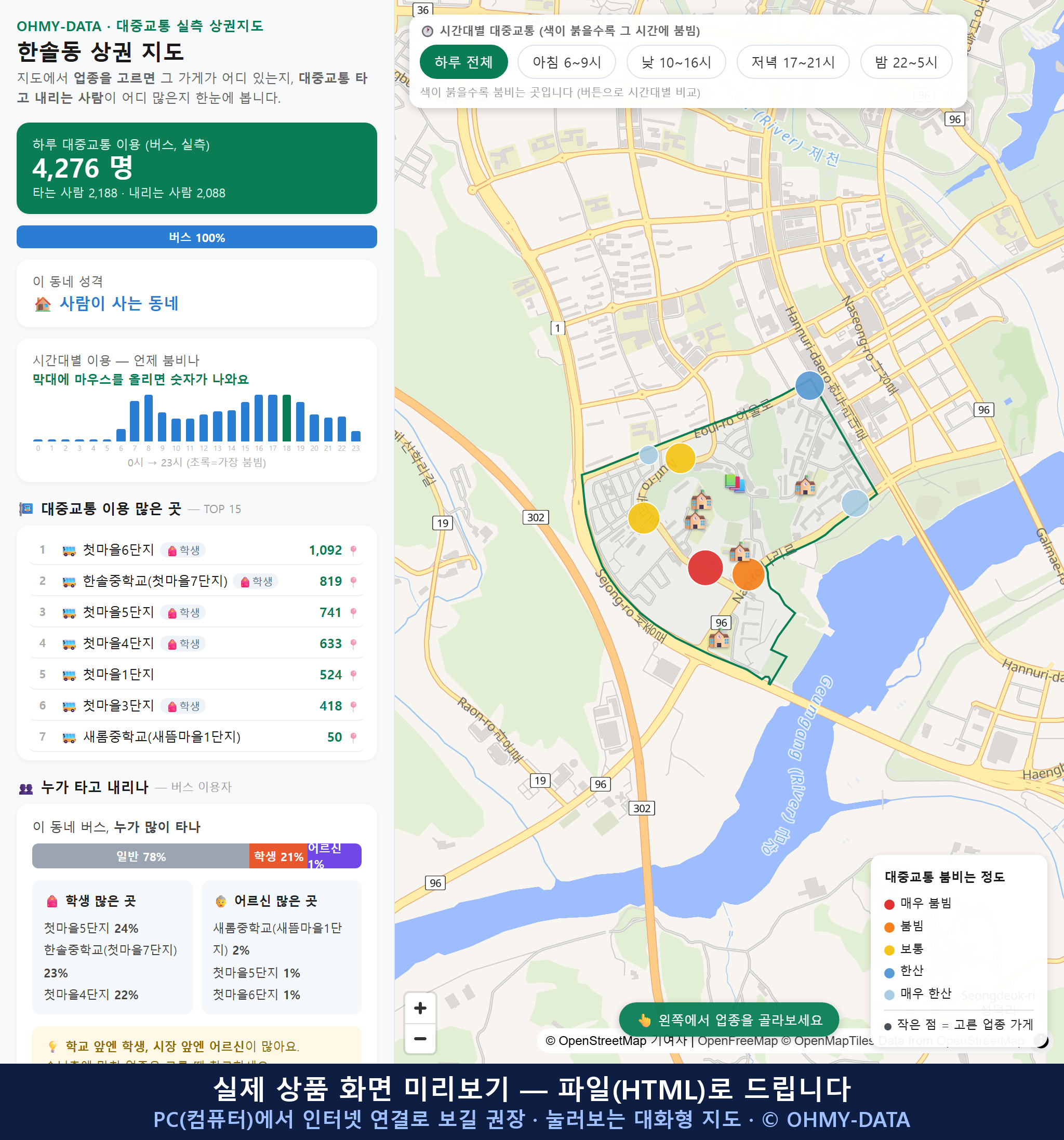The image size is (1064, 1140).
Task: Click the green 4,276 명 summary card
Action: 197,168
